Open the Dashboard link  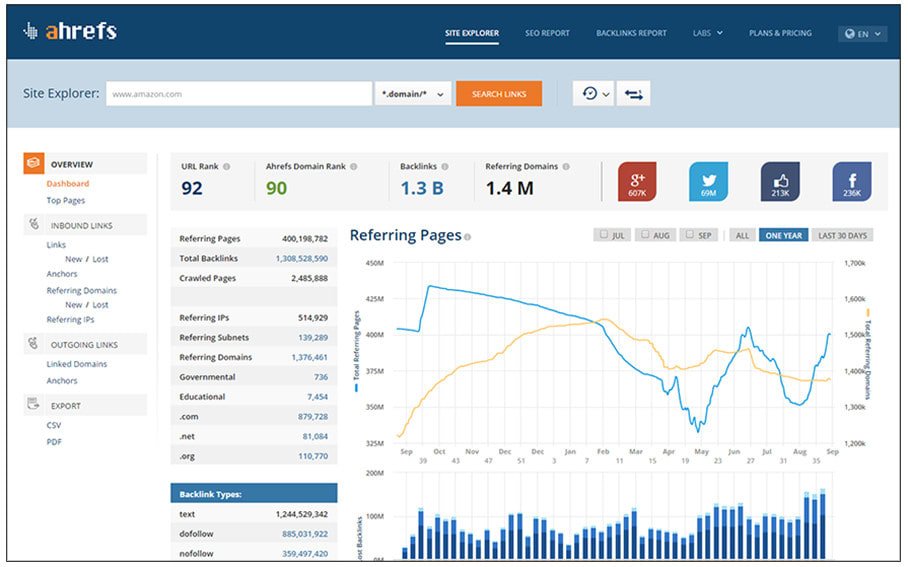point(68,184)
